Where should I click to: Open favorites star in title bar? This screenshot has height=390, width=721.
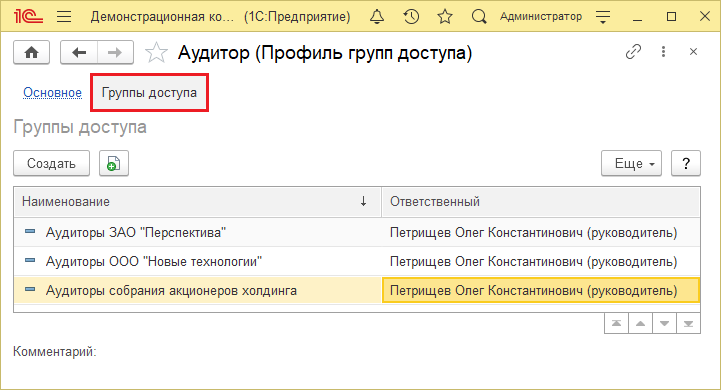(445, 17)
